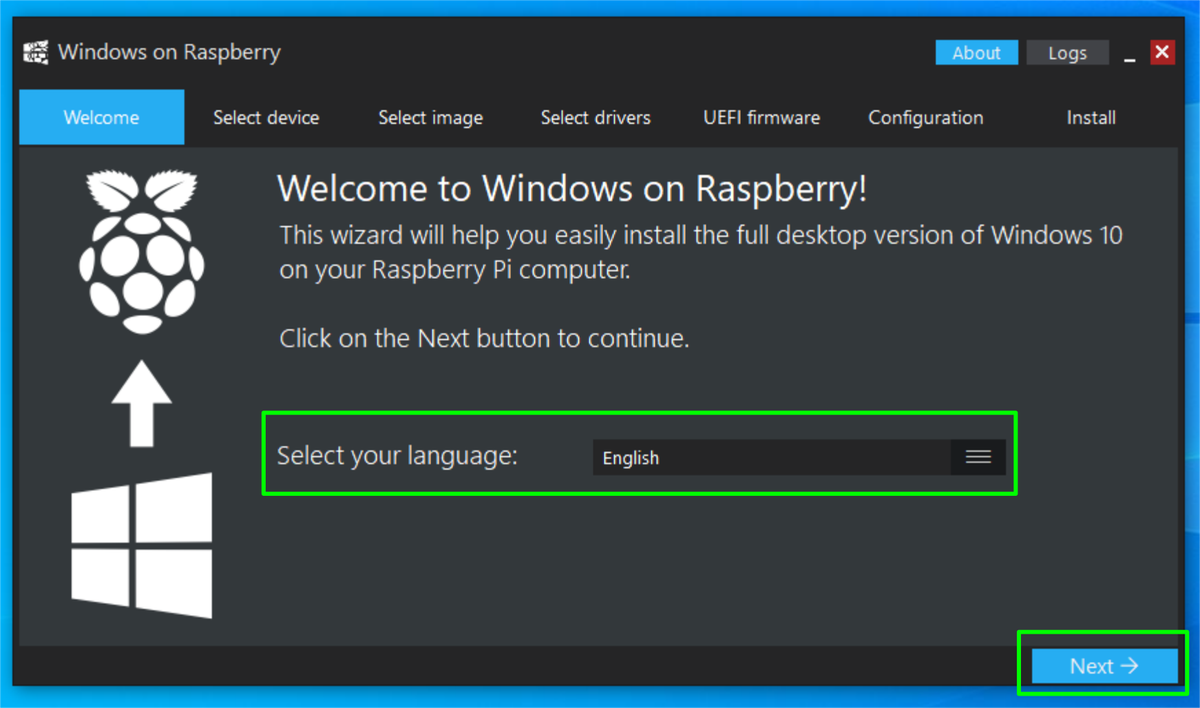Viewport: 1200px width, 708px height.
Task: Open the Install tab
Action: (1090, 117)
